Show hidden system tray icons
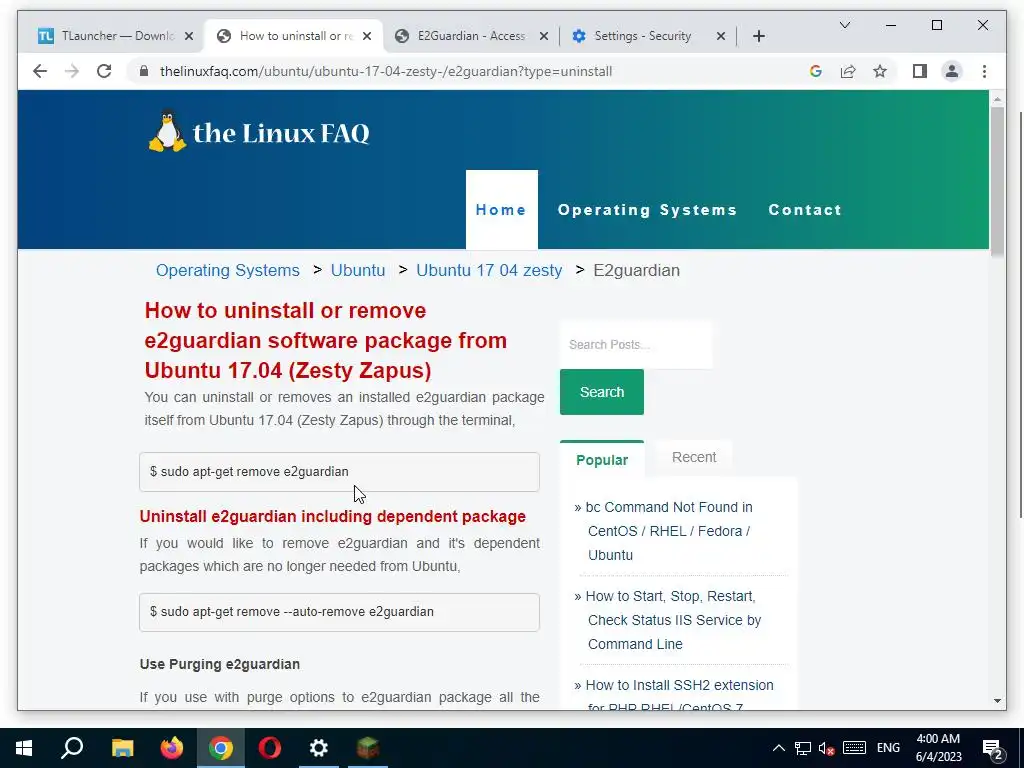Viewport: 1024px width, 768px height. point(778,748)
